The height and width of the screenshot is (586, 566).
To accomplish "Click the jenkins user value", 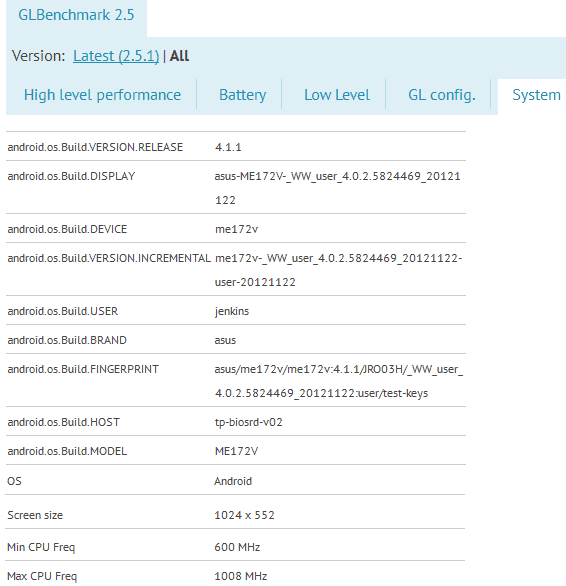I will pyautogui.click(x=232, y=311).
